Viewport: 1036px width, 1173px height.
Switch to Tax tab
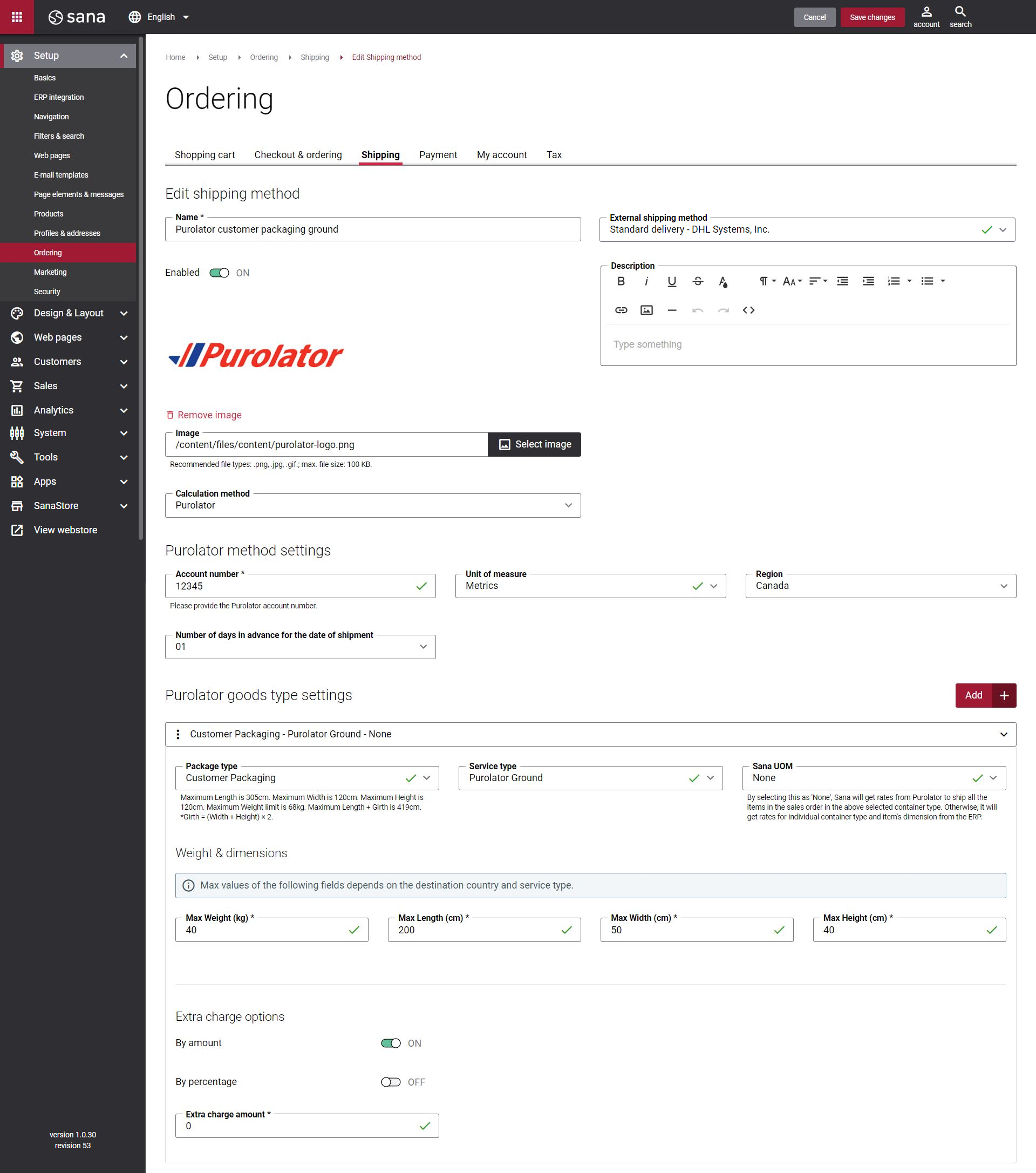[x=554, y=155]
